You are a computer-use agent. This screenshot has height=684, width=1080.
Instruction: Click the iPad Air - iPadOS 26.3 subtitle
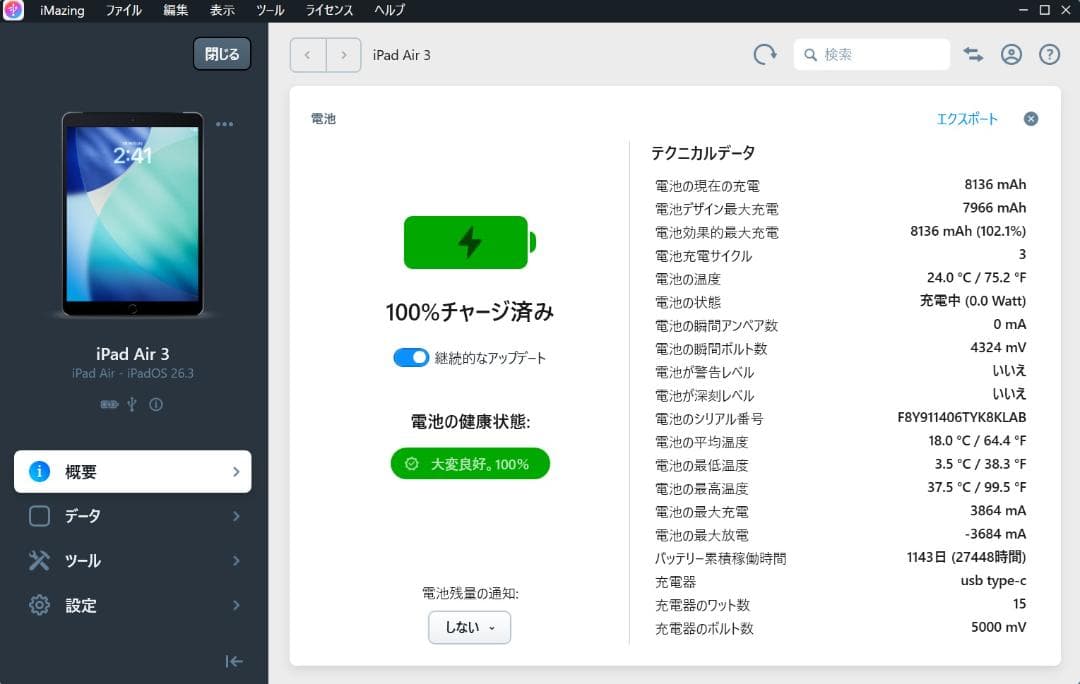click(133, 373)
